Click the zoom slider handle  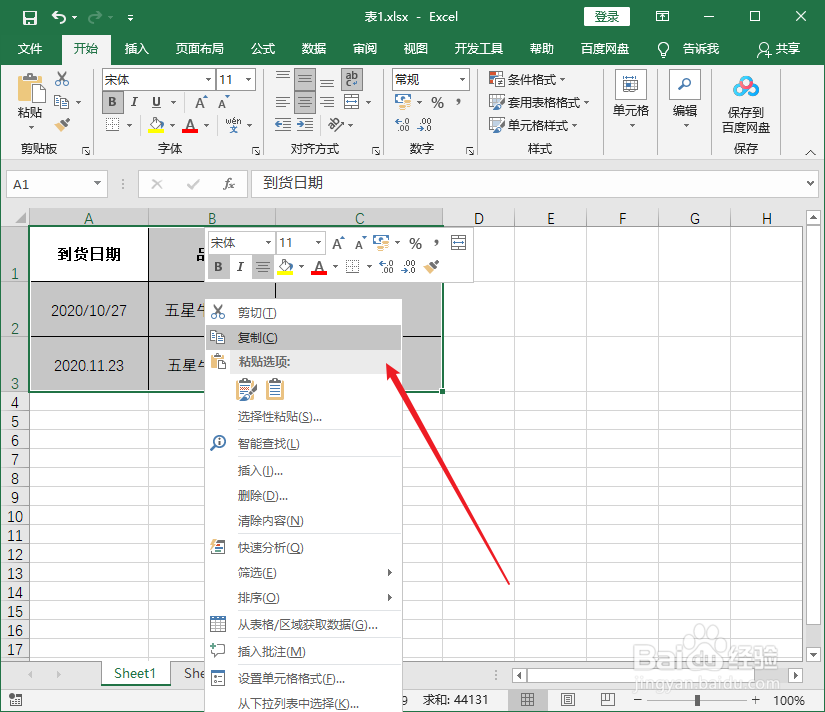[x=697, y=700]
